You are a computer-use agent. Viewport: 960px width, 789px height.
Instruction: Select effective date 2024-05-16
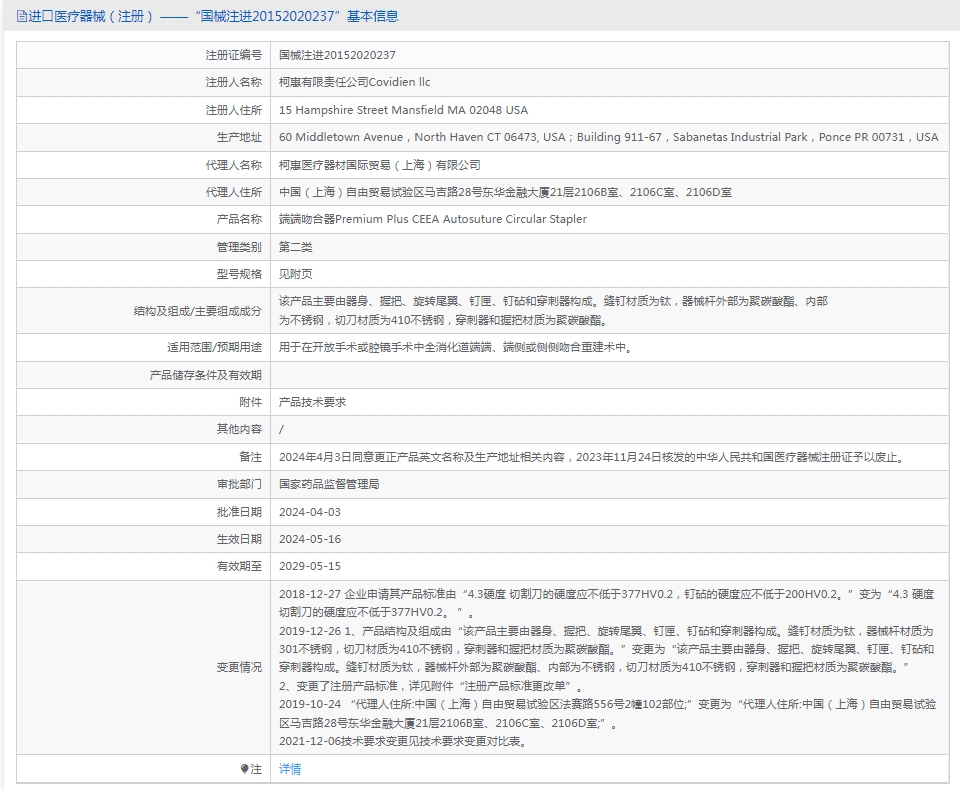[x=310, y=539]
